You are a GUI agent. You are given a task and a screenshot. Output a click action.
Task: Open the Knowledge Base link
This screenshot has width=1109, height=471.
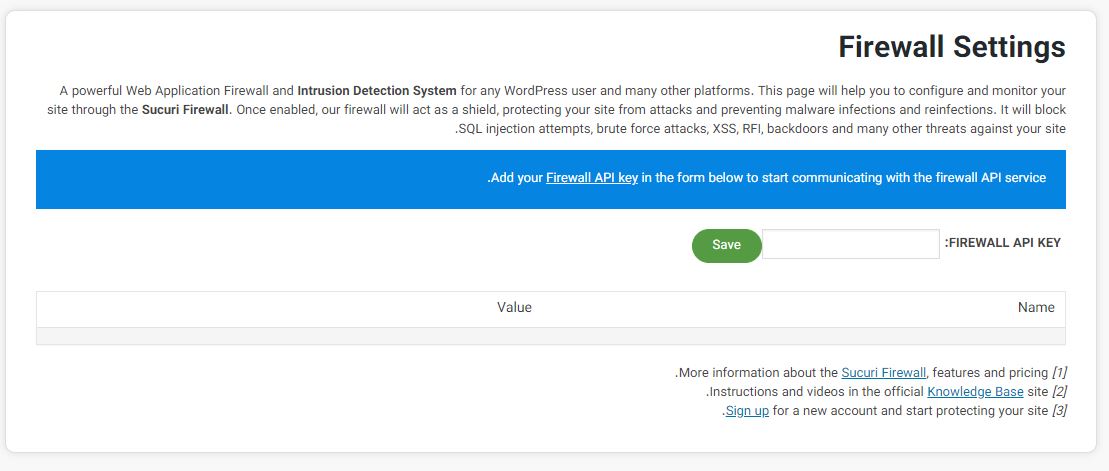(975, 392)
